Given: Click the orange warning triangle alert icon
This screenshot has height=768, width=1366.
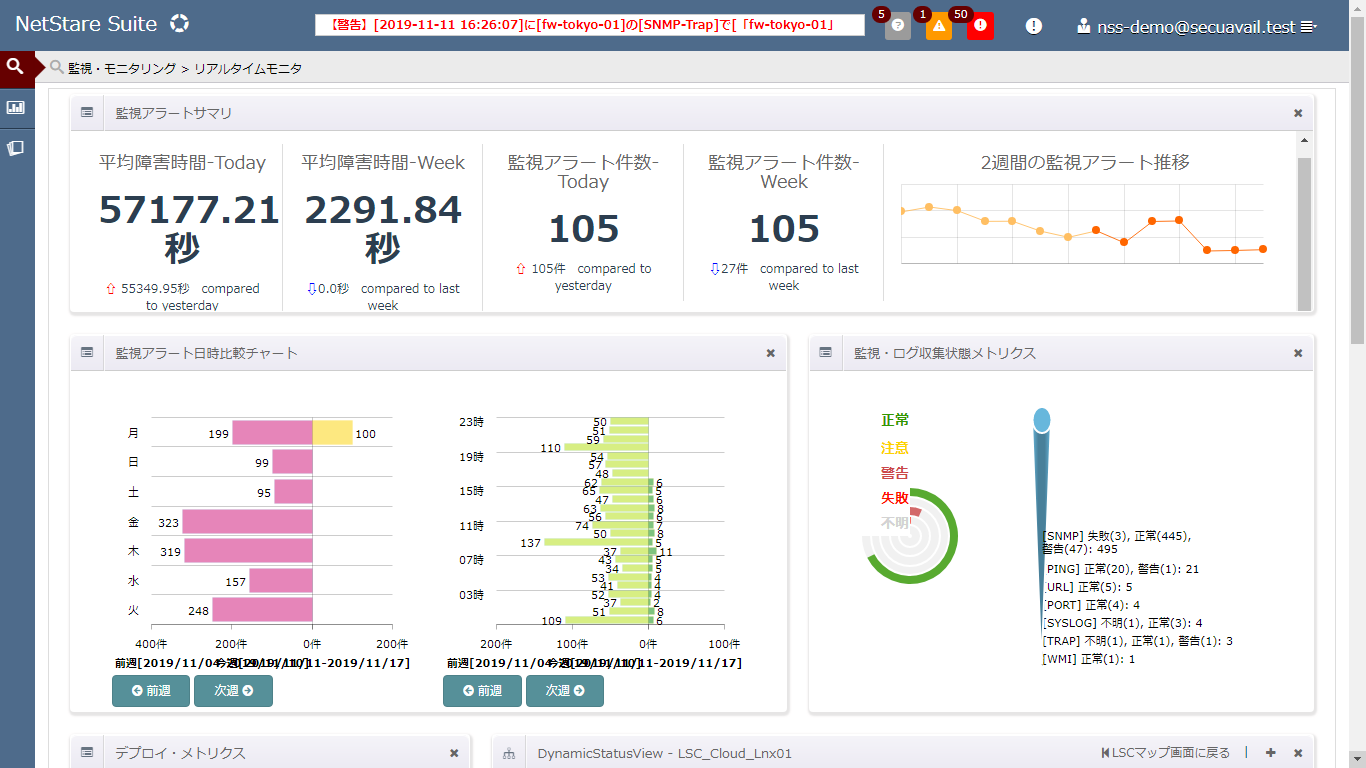Looking at the screenshot, I should [939, 27].
